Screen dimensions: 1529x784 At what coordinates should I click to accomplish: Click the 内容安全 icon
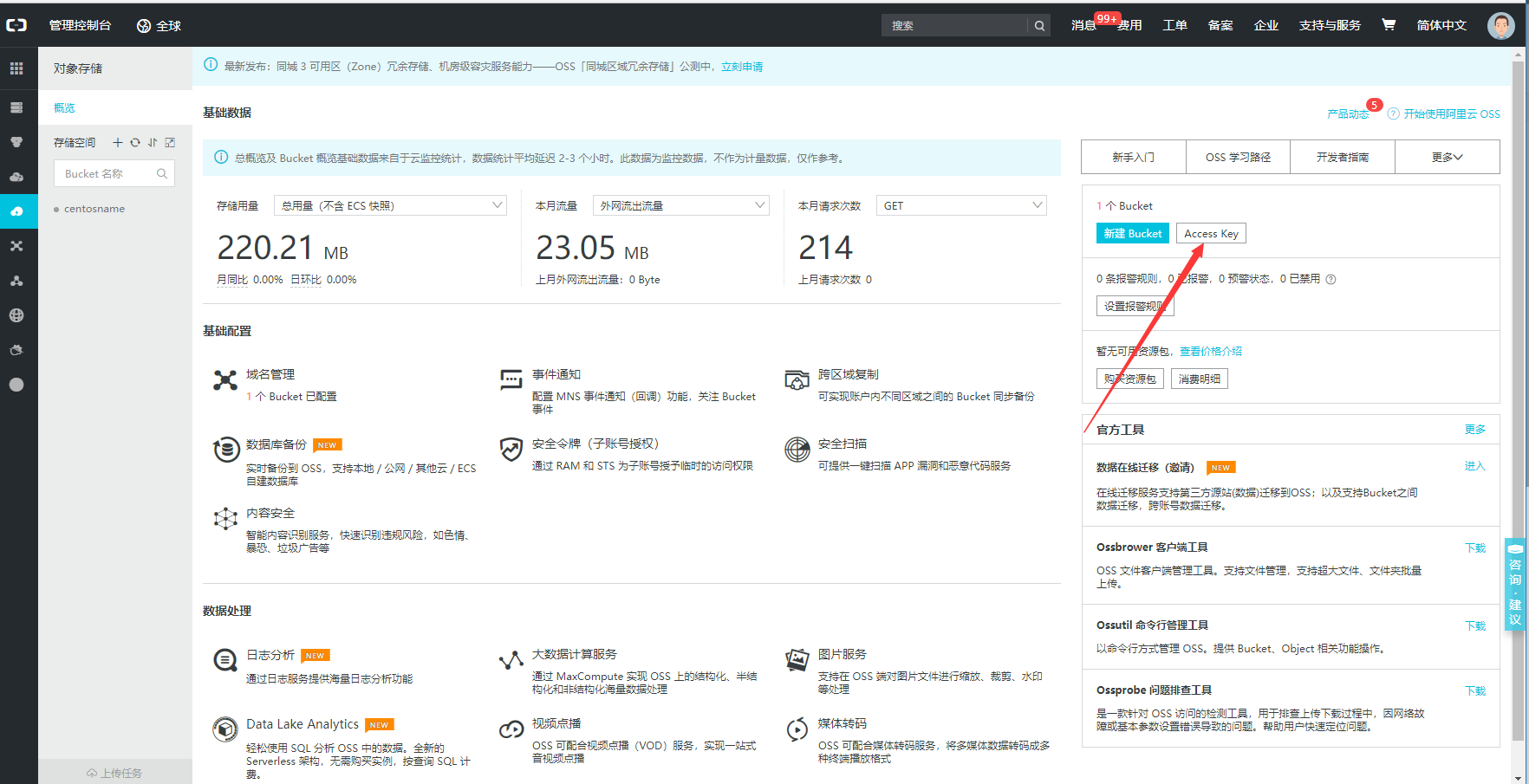225,518
